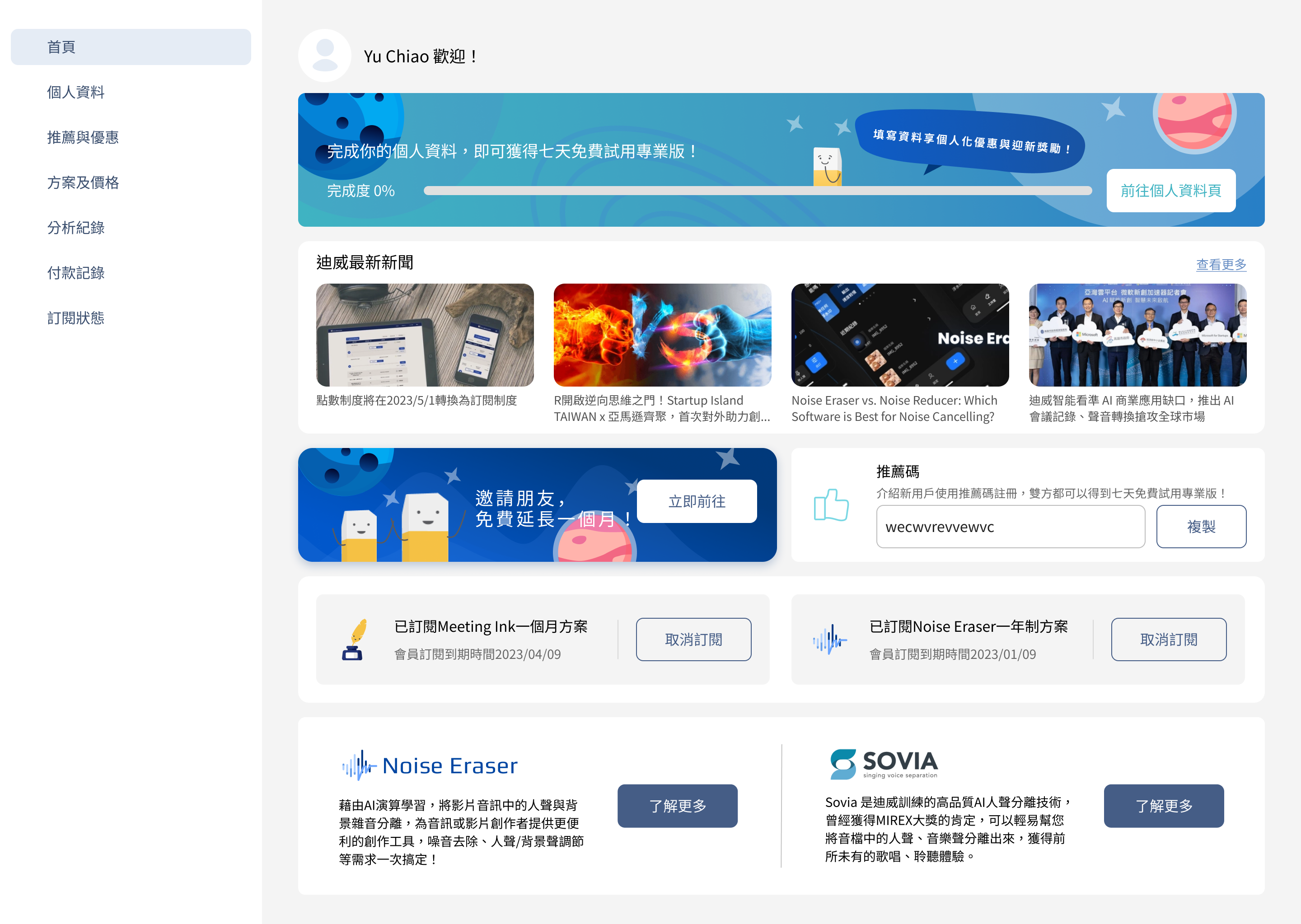Screen dimensions: 1301x924
Task: Click the thumbs-up referral icon
Action: click(831, 504)
